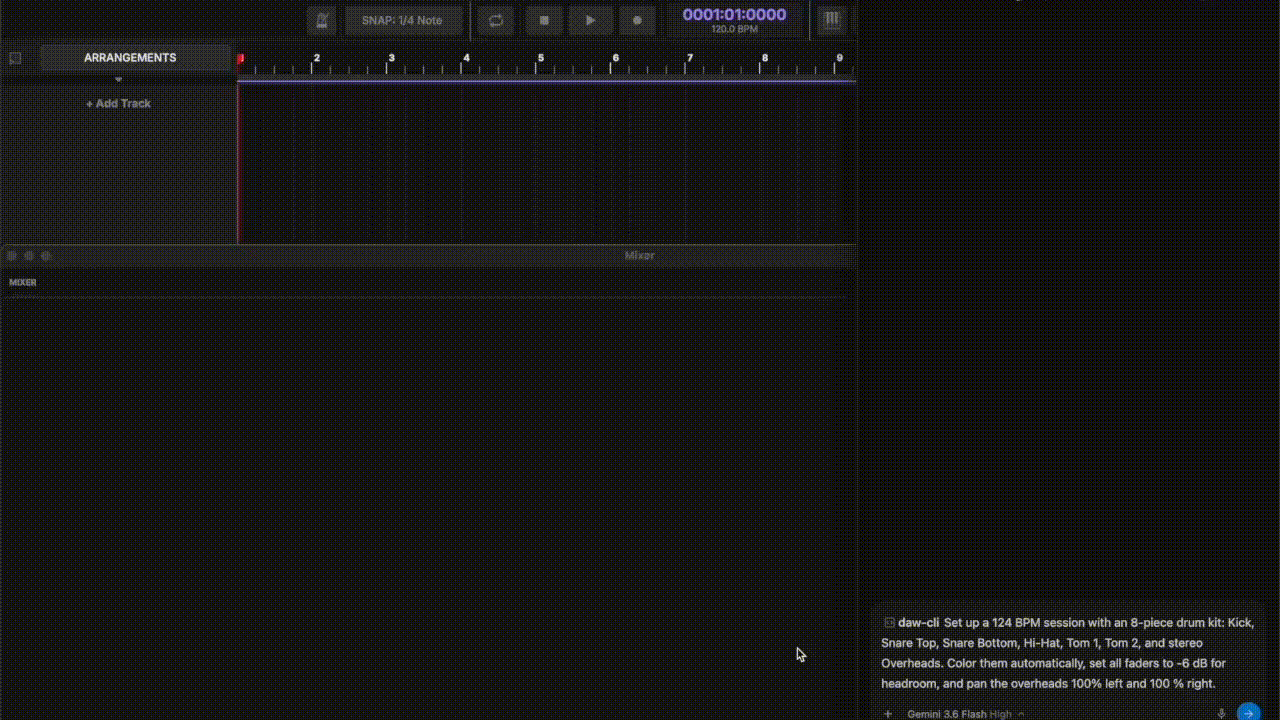Image resolution: width=1280 pixels, height=720 pixels.
Task: Arm the record button
Action: 637,20
